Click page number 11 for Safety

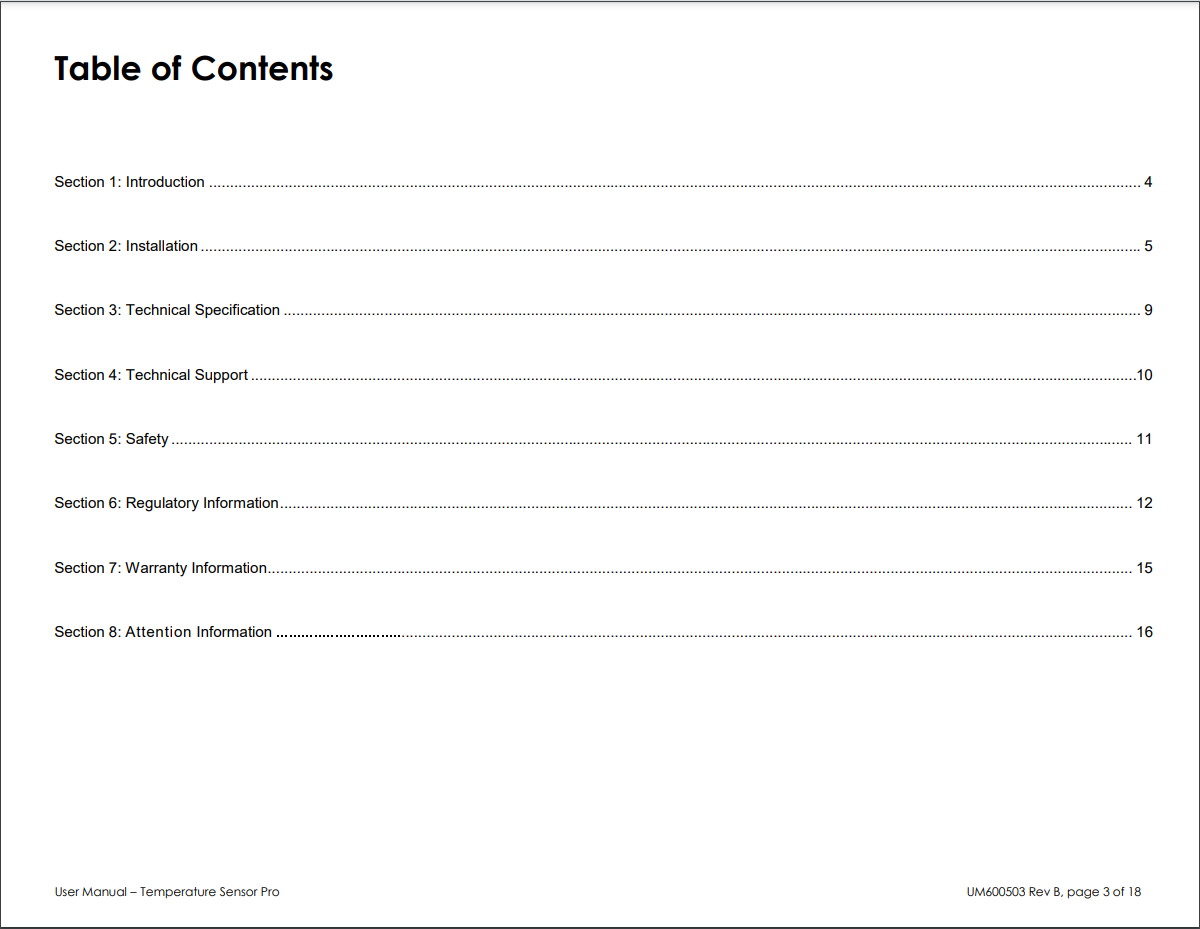pyautogui.click(x=1145, y=439)
